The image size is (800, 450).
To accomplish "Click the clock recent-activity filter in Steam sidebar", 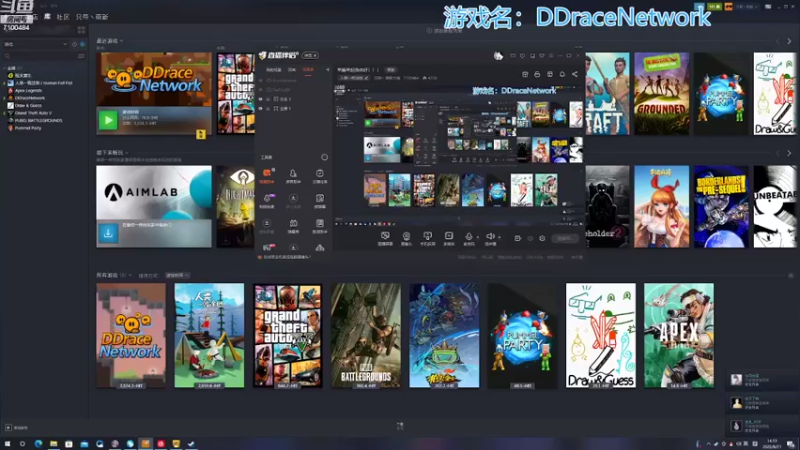I will click(x=74, y=44).
